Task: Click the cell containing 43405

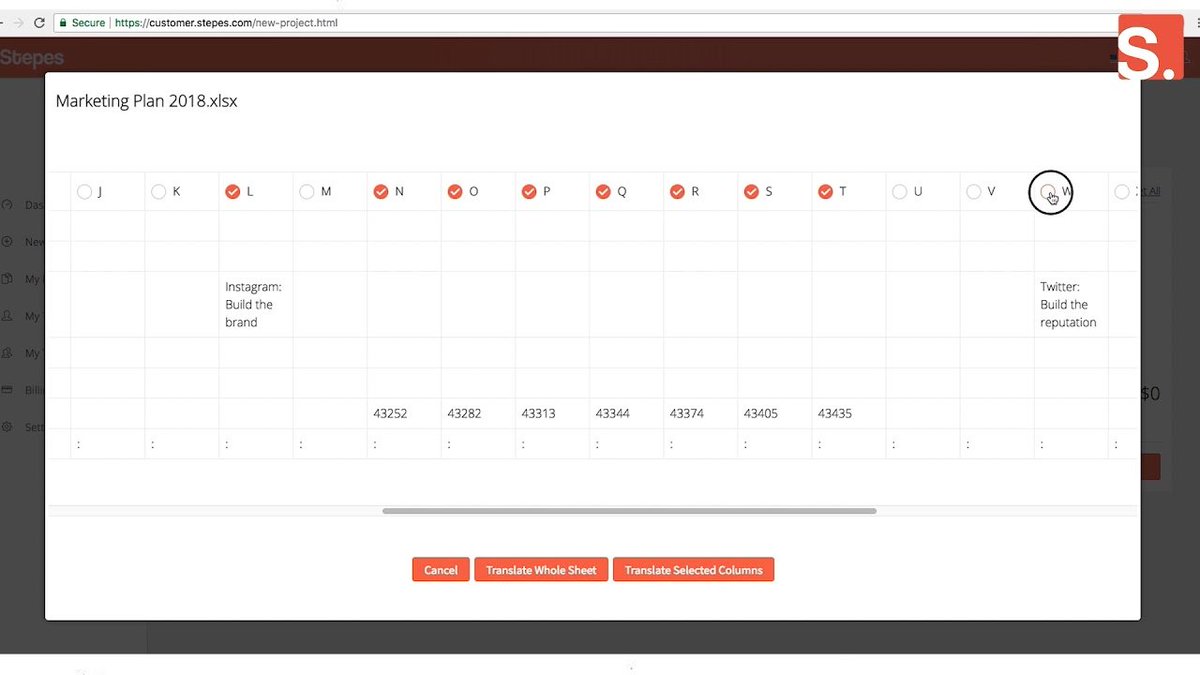Action: tap(774, 413)
